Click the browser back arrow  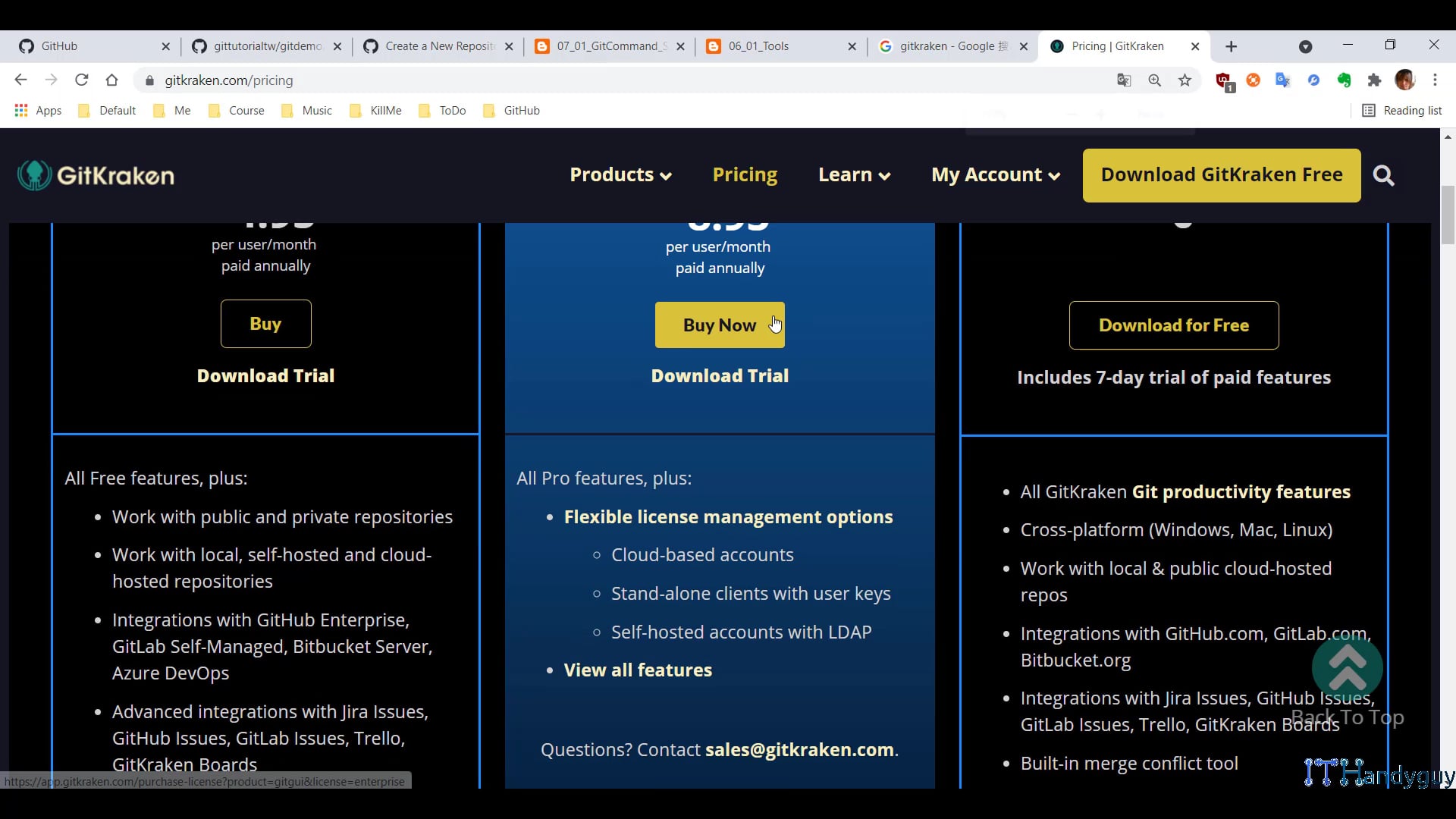pos(20,80)
